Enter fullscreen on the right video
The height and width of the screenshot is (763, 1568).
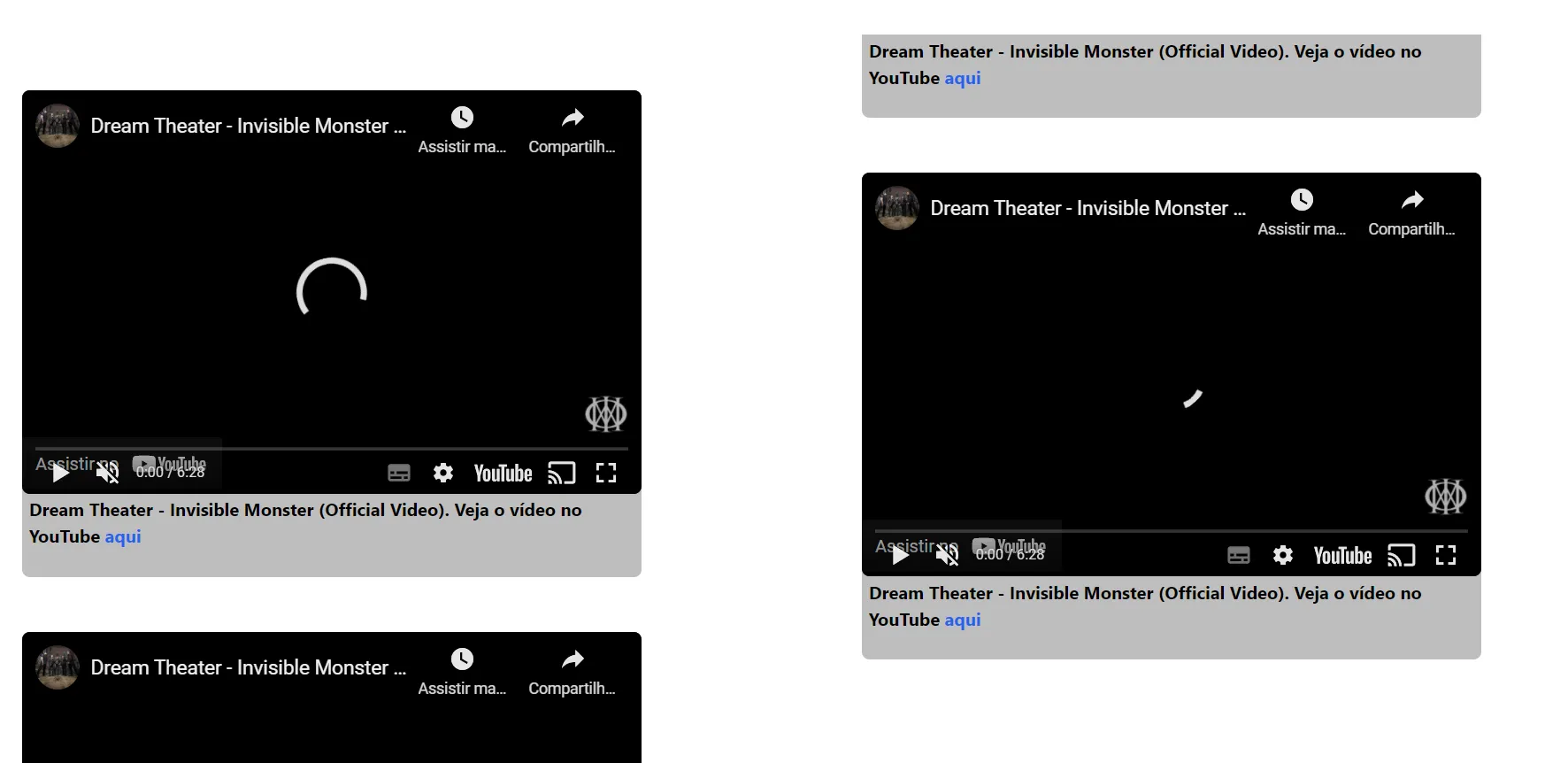(1446, 556)
